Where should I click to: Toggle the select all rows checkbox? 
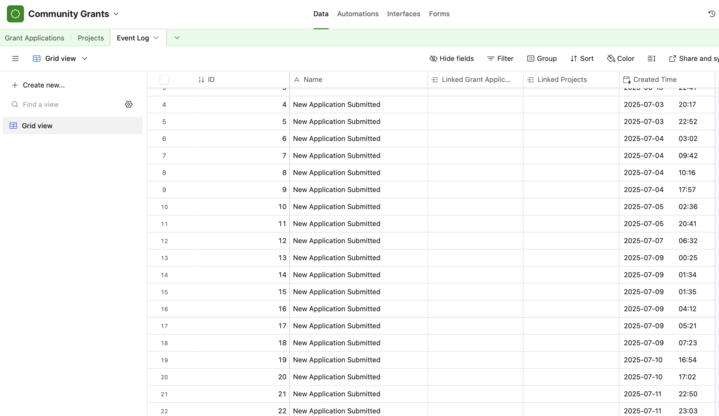pyautogui.click(x=164, y=80)
